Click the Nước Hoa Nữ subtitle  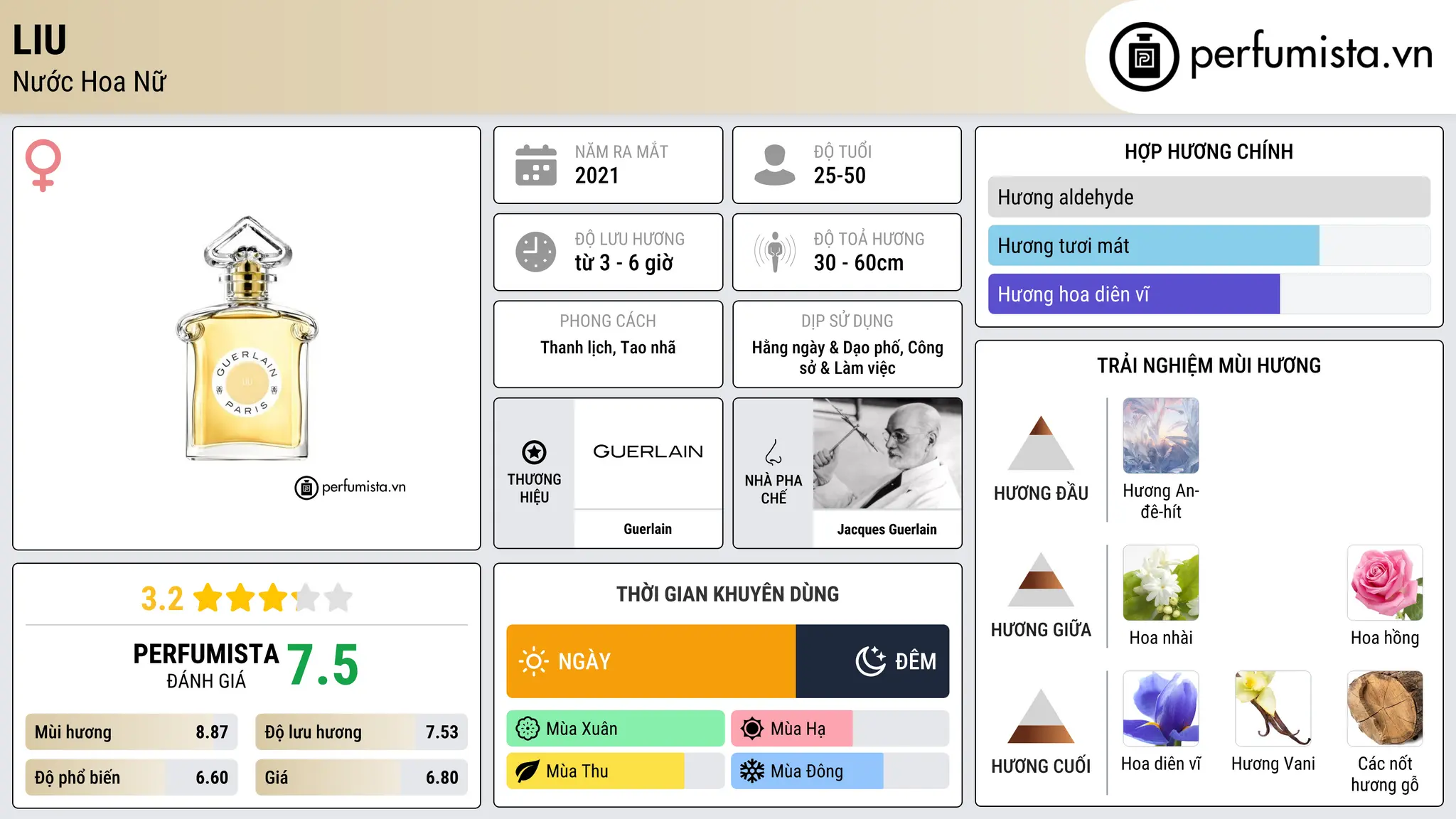pyautogui.click(x=90, y=82)
